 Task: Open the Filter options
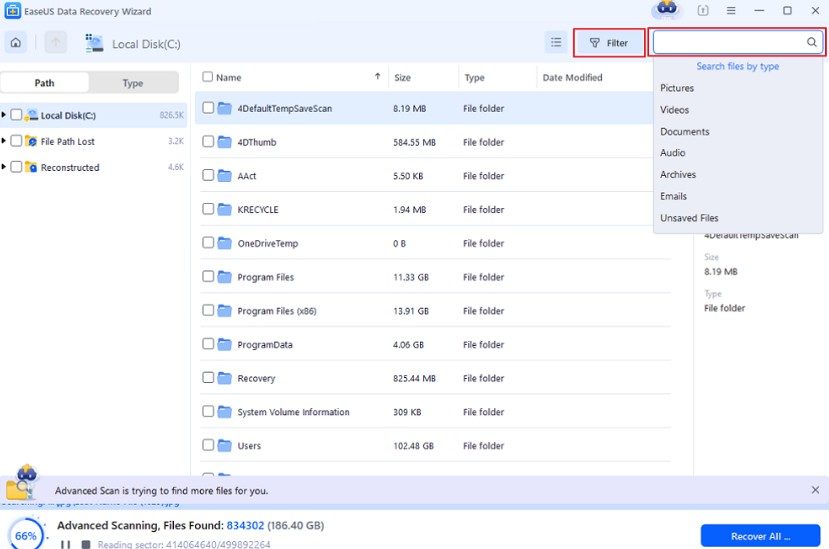pyautogui.click(x=609, y=43)
